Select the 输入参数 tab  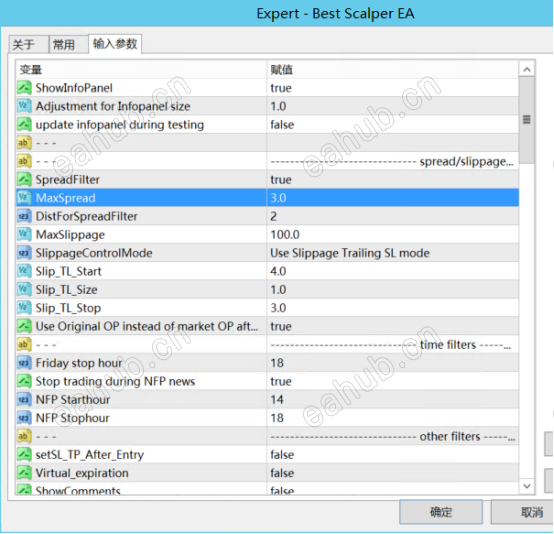pyautogui.click(x=115, y=44)
